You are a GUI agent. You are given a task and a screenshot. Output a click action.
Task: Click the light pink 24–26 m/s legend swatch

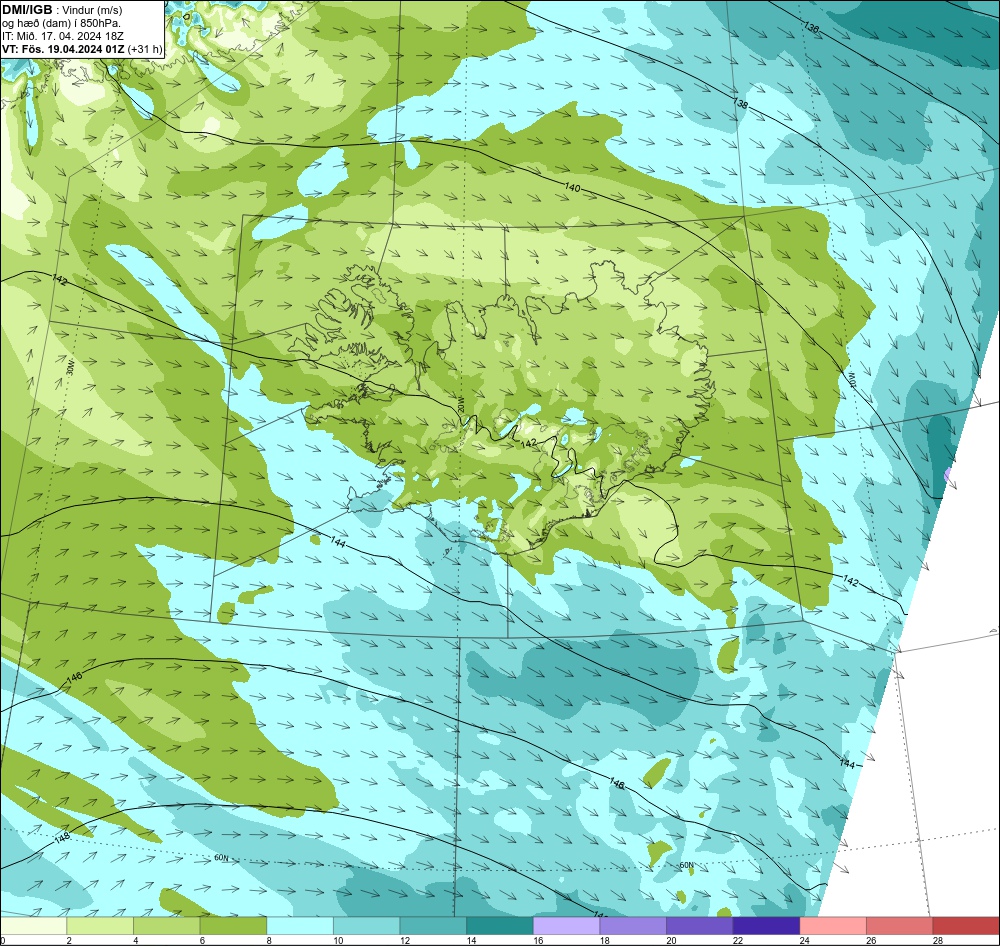(x=833, y=926)
